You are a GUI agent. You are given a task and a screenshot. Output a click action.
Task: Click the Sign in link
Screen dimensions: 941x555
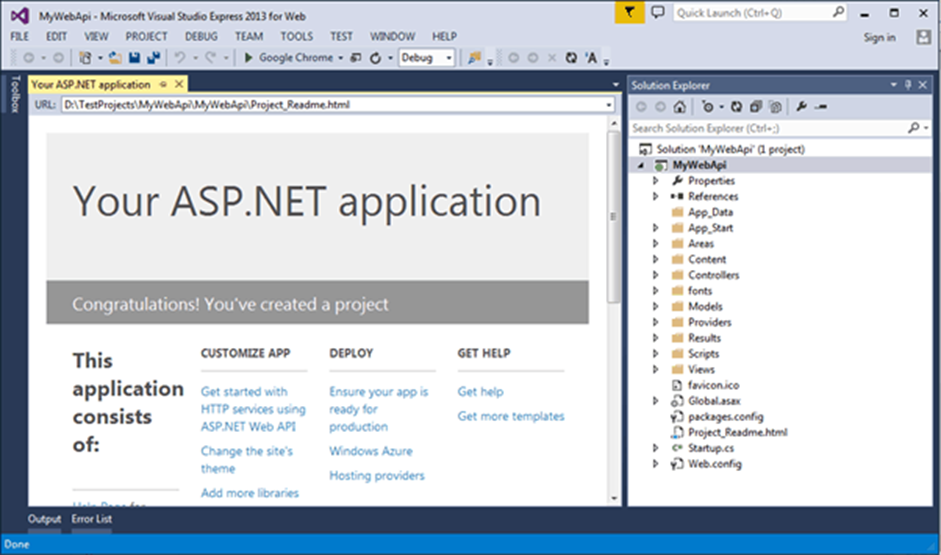tap(879, 37)
